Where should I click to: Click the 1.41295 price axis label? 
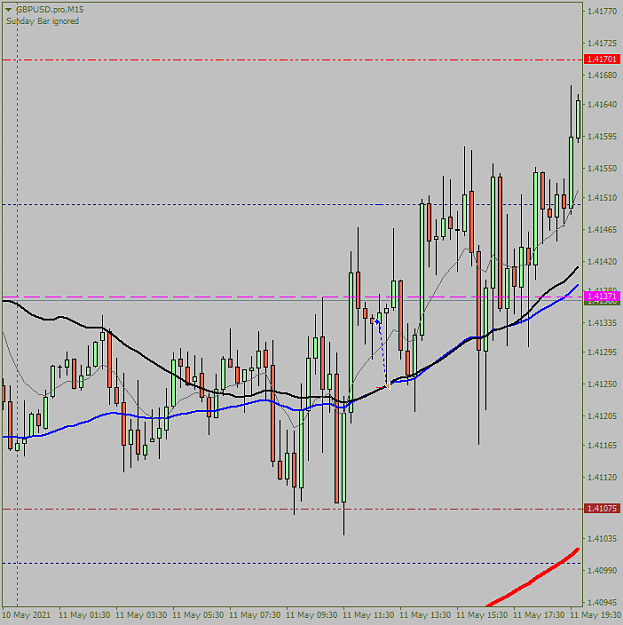(602, 352)
